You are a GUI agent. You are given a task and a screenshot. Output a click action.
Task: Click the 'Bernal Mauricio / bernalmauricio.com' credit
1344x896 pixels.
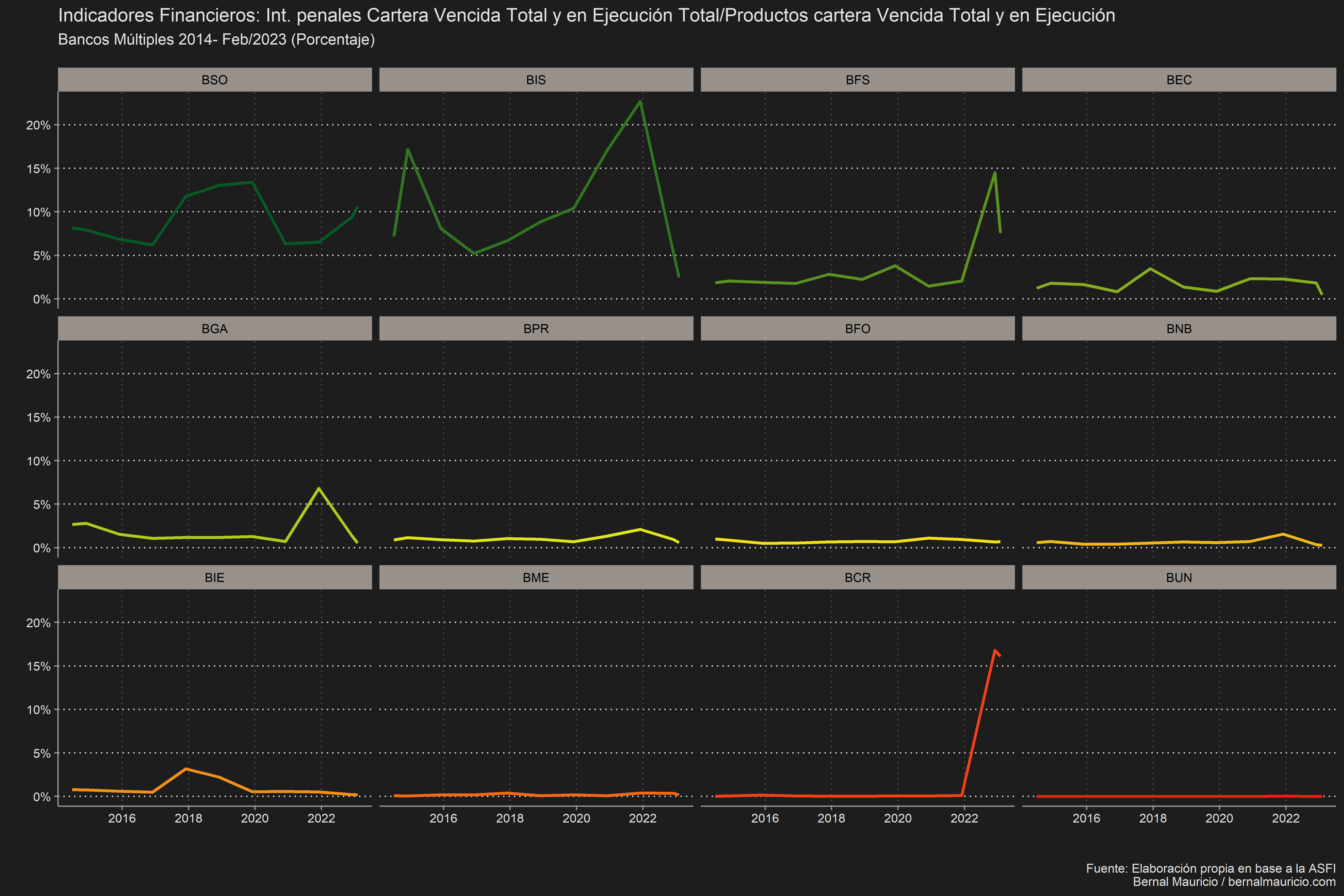click(1234, 882)
